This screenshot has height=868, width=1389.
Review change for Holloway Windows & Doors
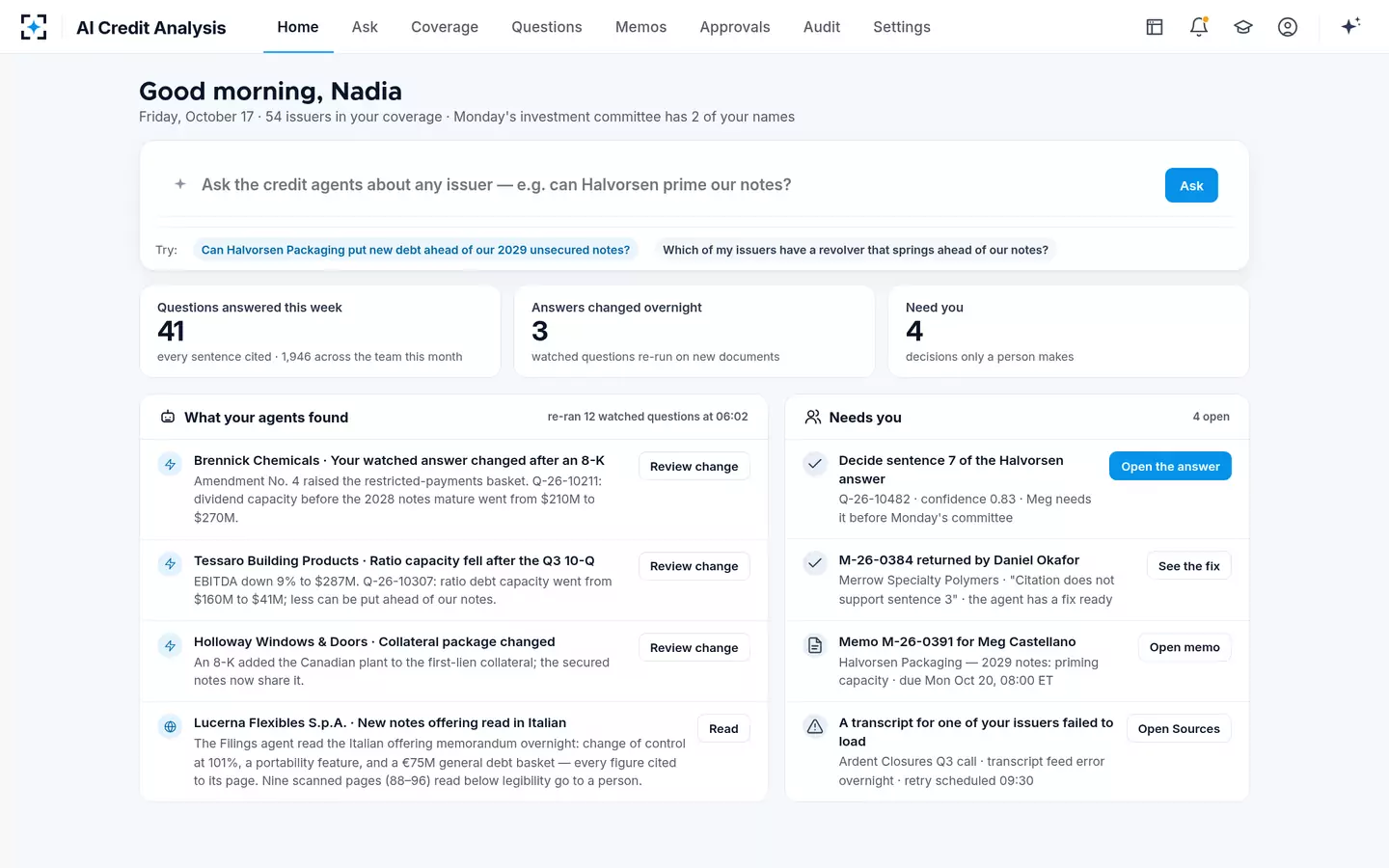[694, 648]
